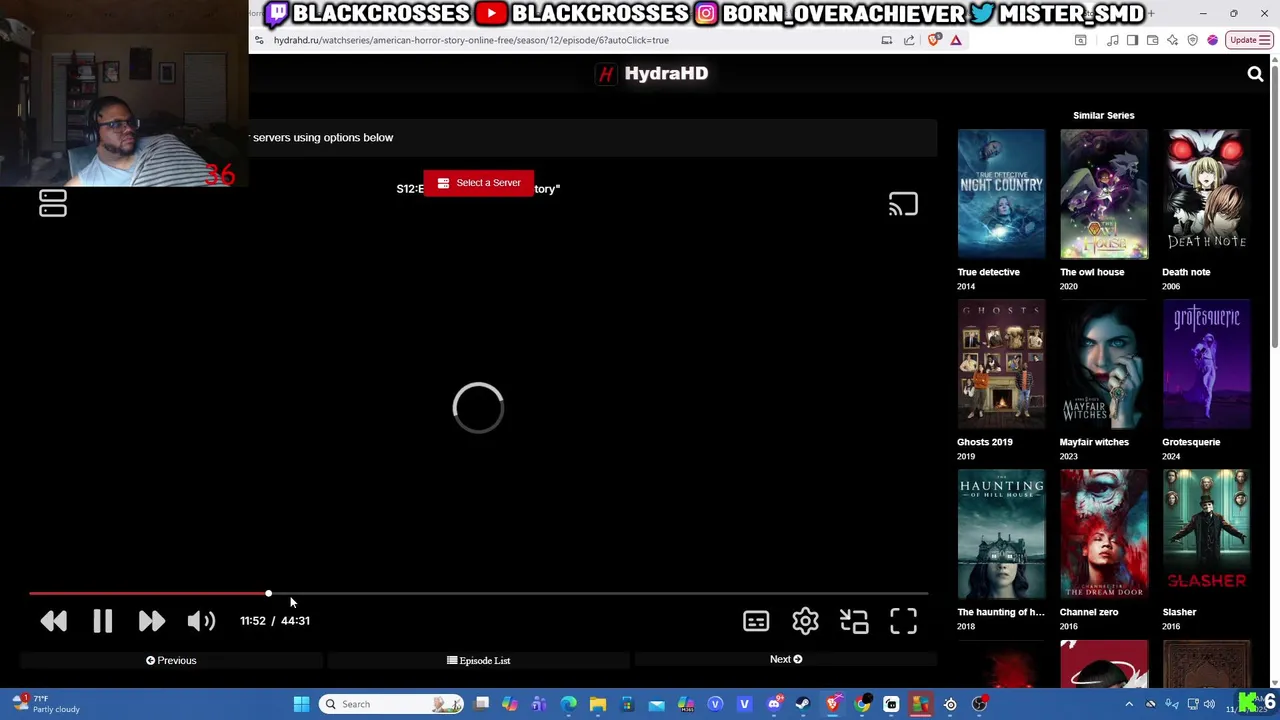
Task: Open the Channel zero poster
Action: tap(1104, 534)
